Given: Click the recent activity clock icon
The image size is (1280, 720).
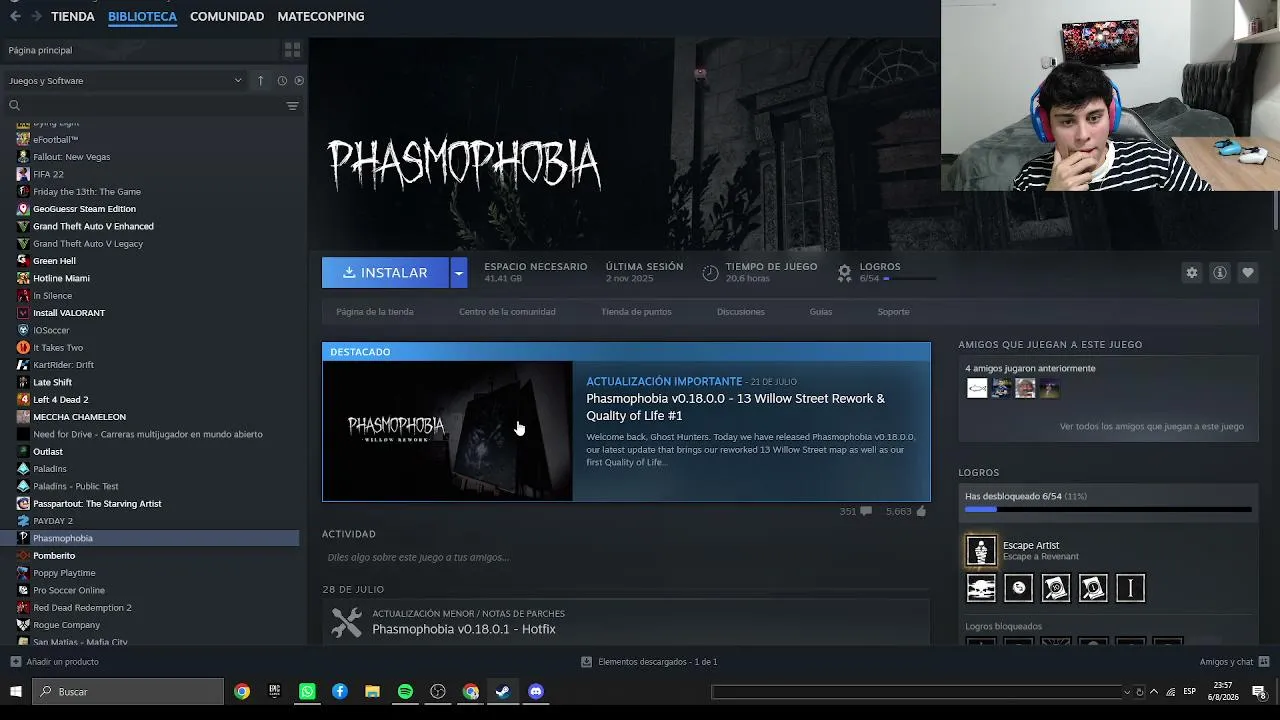Looking at the screenshot, I should point(282,81).
